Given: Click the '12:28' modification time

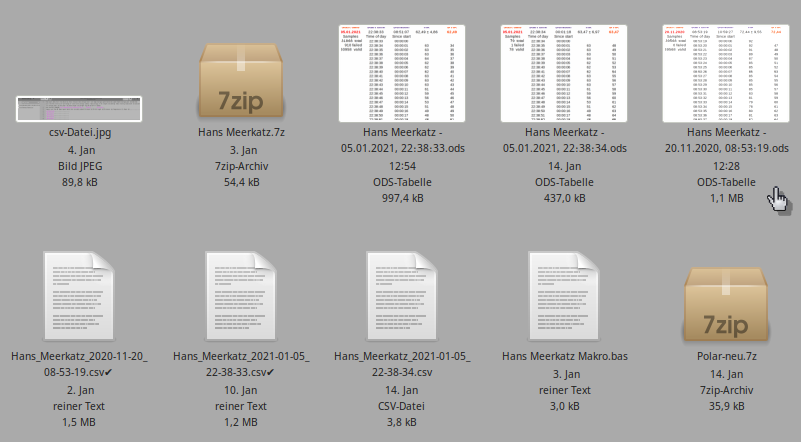Looking at the screenshot, I should [726, 166].
